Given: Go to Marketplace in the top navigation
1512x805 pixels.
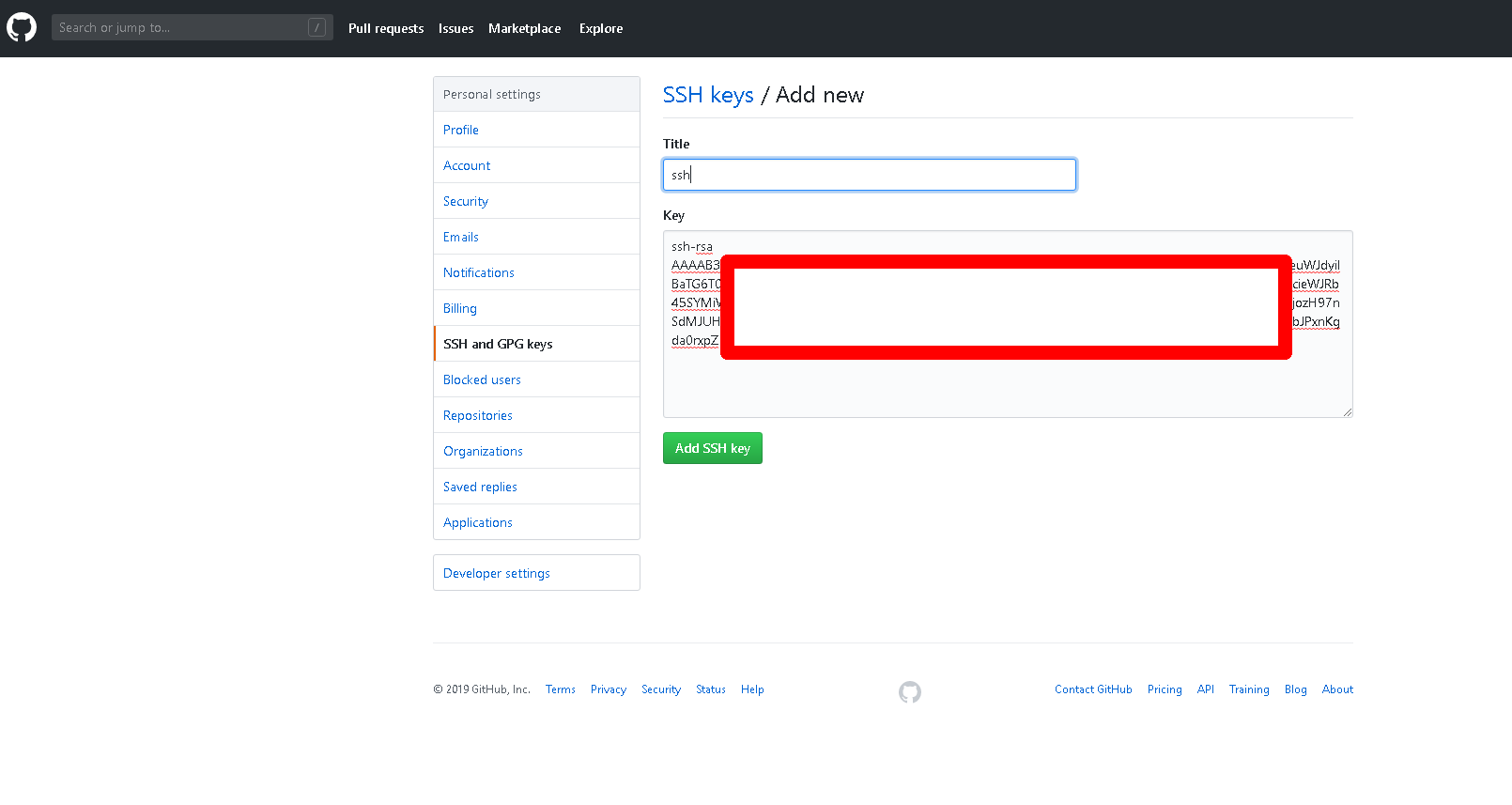Looking at the screenshot, I should pos(524,28).
